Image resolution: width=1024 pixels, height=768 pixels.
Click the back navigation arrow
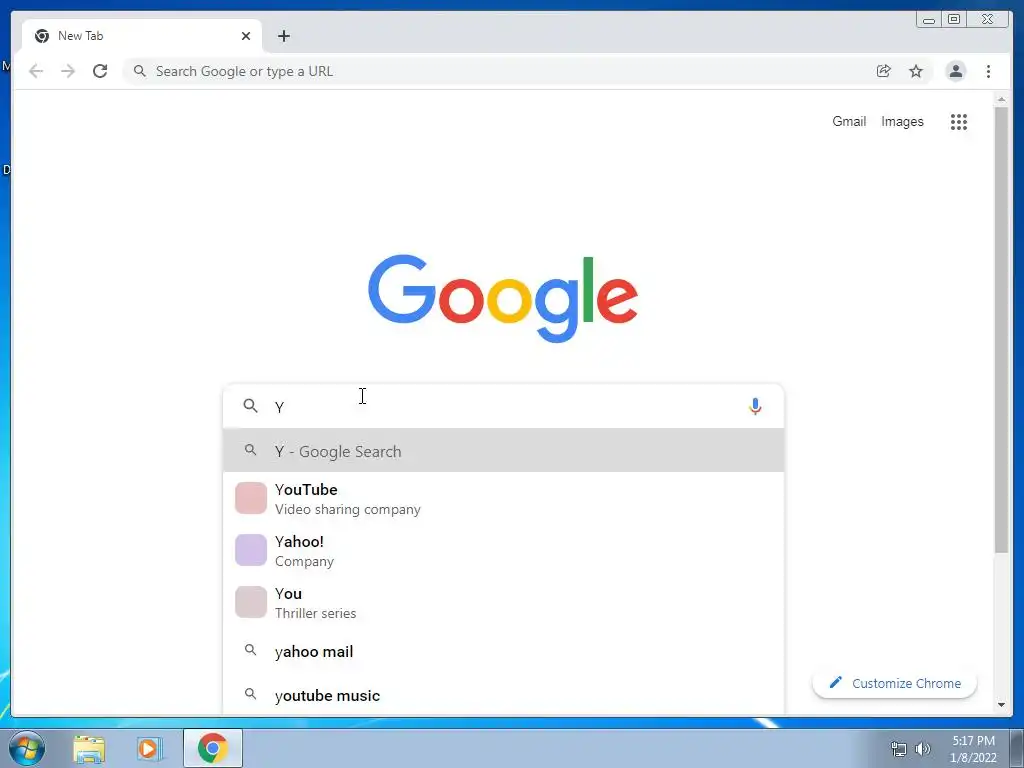(36, 71)
